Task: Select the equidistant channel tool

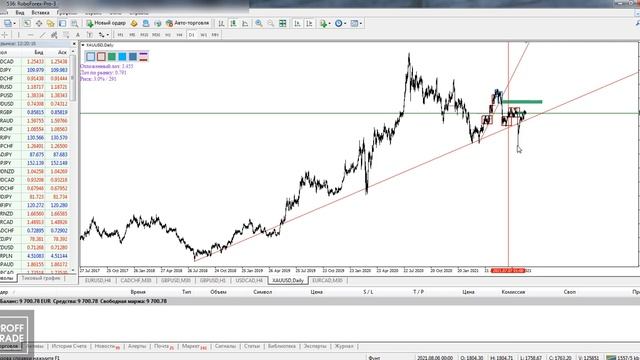Action: (54, 35)
